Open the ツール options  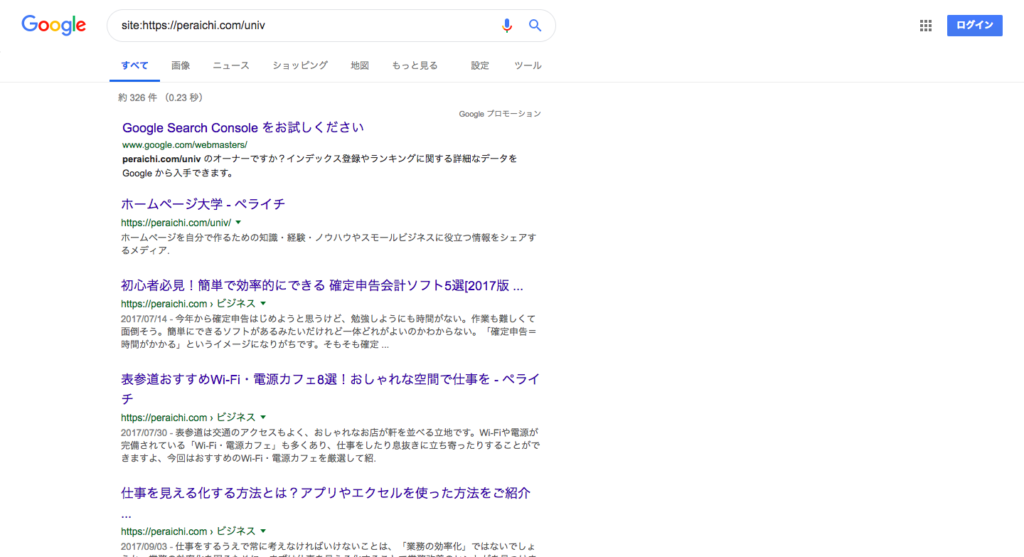(527, 66)
